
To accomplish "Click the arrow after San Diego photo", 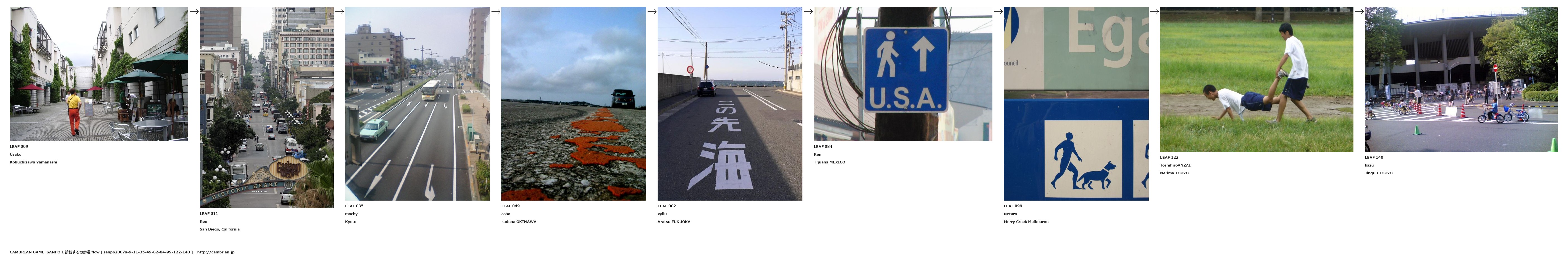I will [x=340, y=11].
